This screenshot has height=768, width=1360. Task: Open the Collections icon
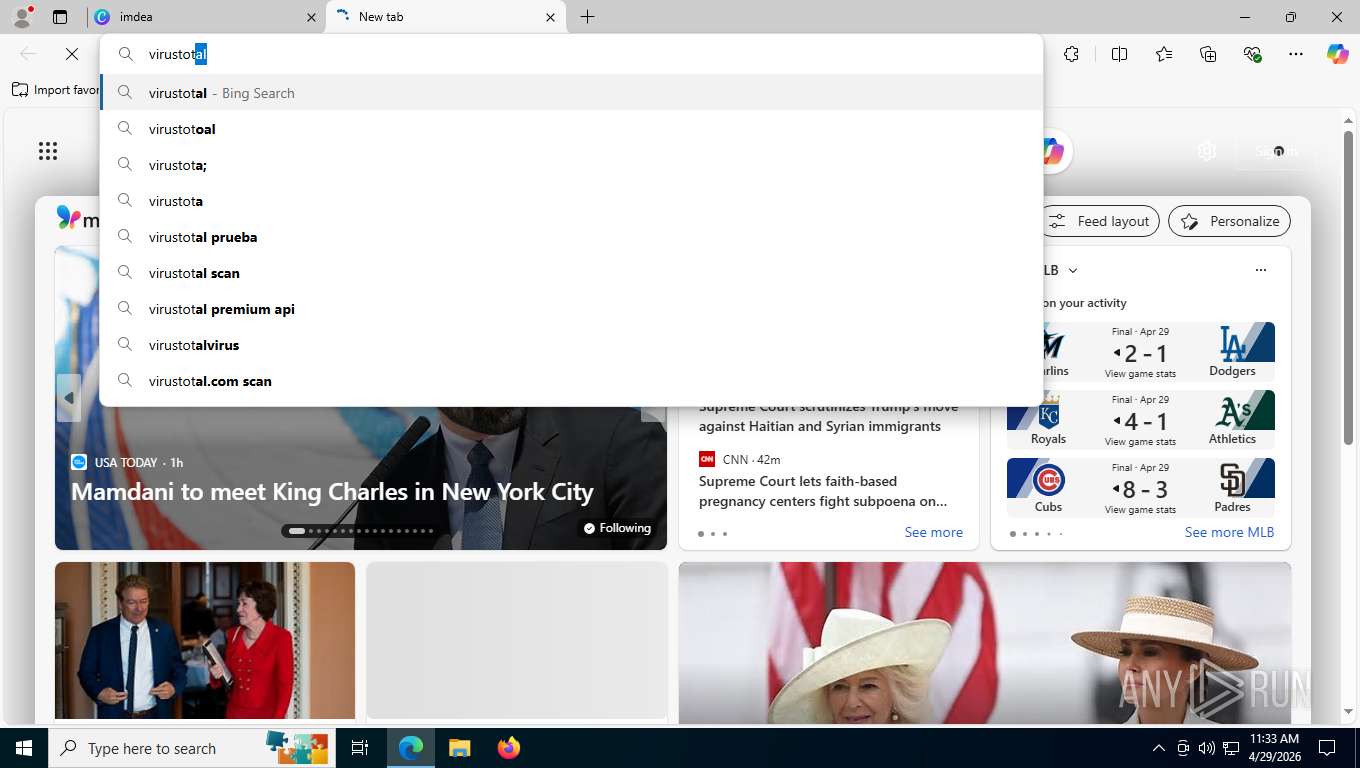pyautogui.click(x=1208, y=54)
